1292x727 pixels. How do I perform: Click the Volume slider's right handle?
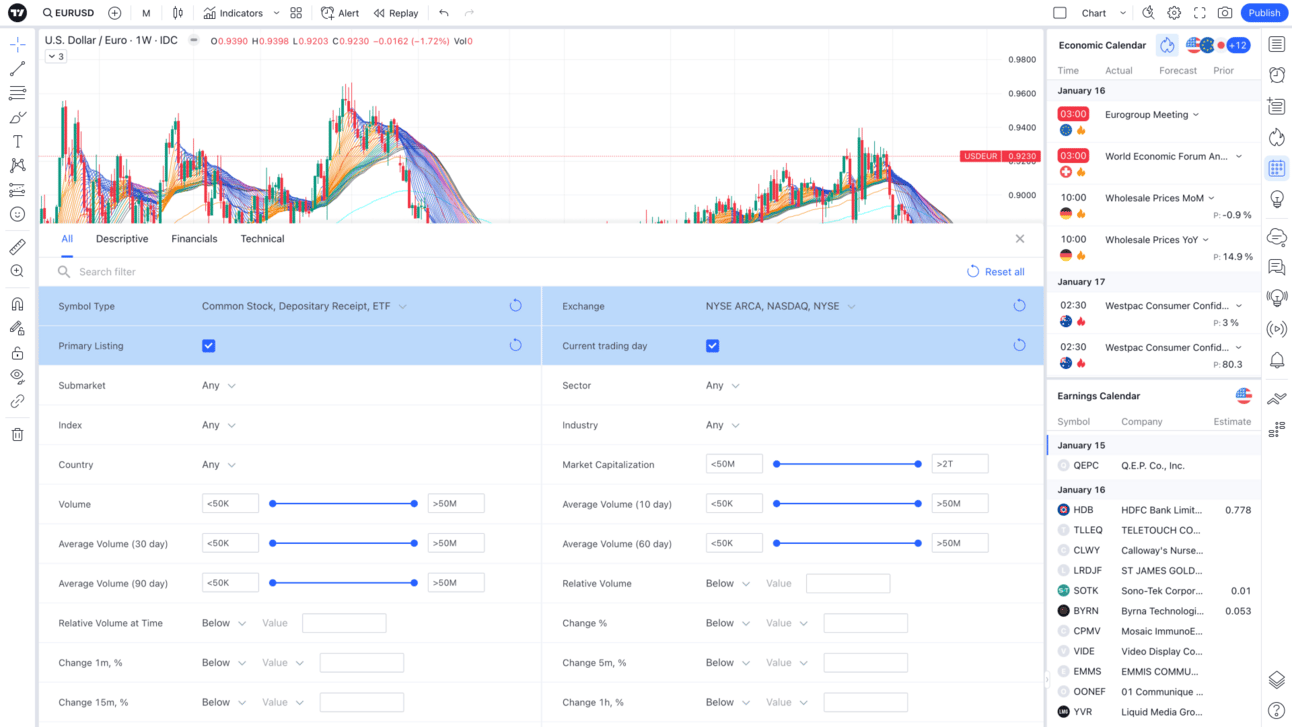(x=414, y=504)
